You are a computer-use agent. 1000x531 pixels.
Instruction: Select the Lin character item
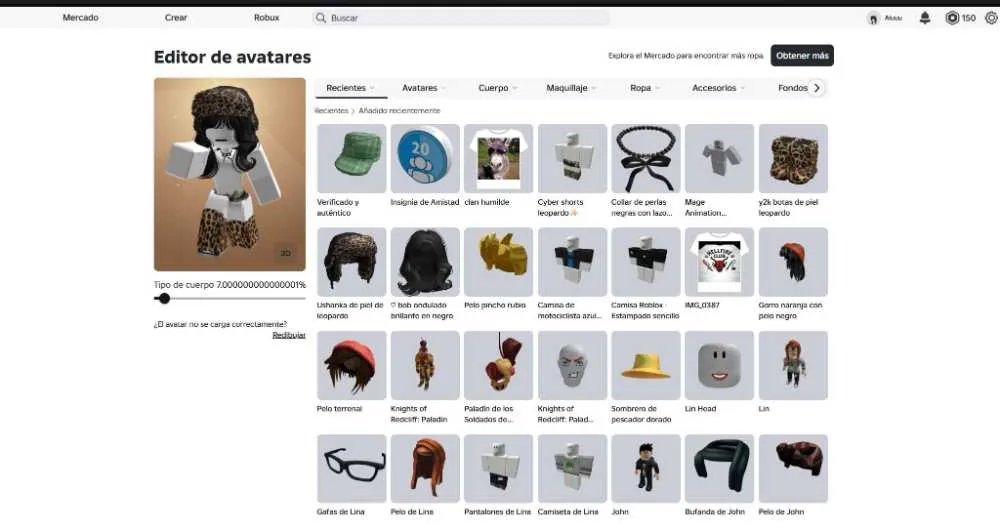(793, 365)
